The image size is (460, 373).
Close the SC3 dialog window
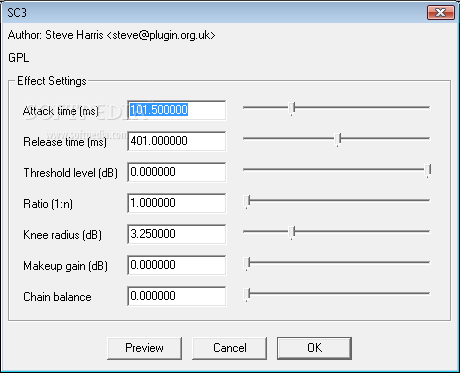point(441,13)
